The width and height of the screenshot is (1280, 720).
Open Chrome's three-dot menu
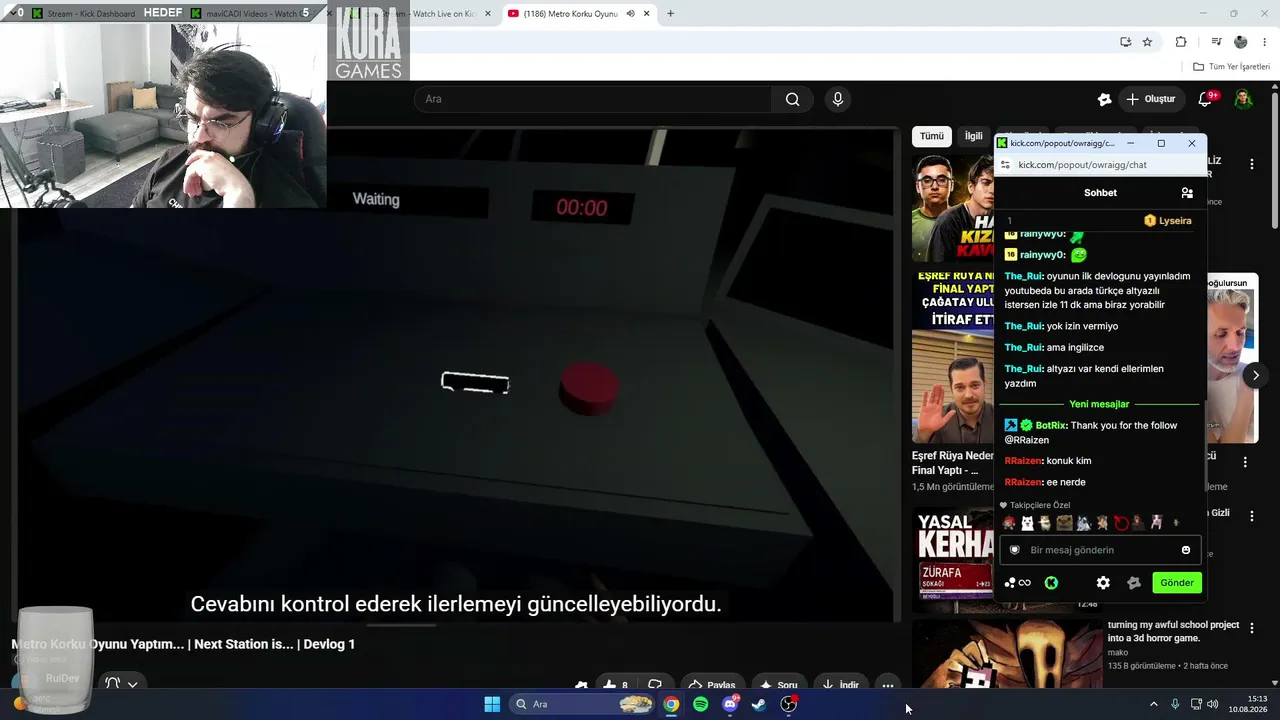pyautogui.click(x=1264, y=42)
